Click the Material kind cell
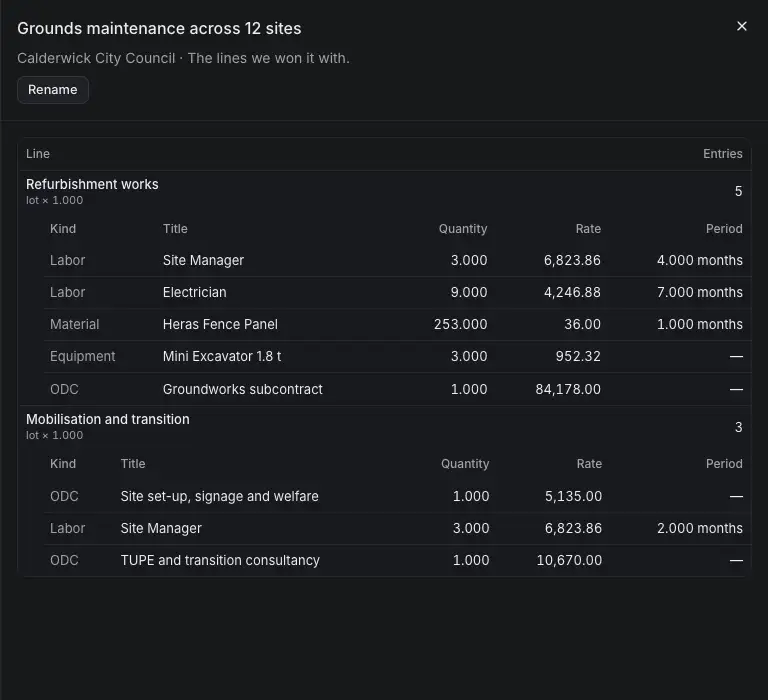The height and width of the screenshot is (700, 768). pos(74,324)
